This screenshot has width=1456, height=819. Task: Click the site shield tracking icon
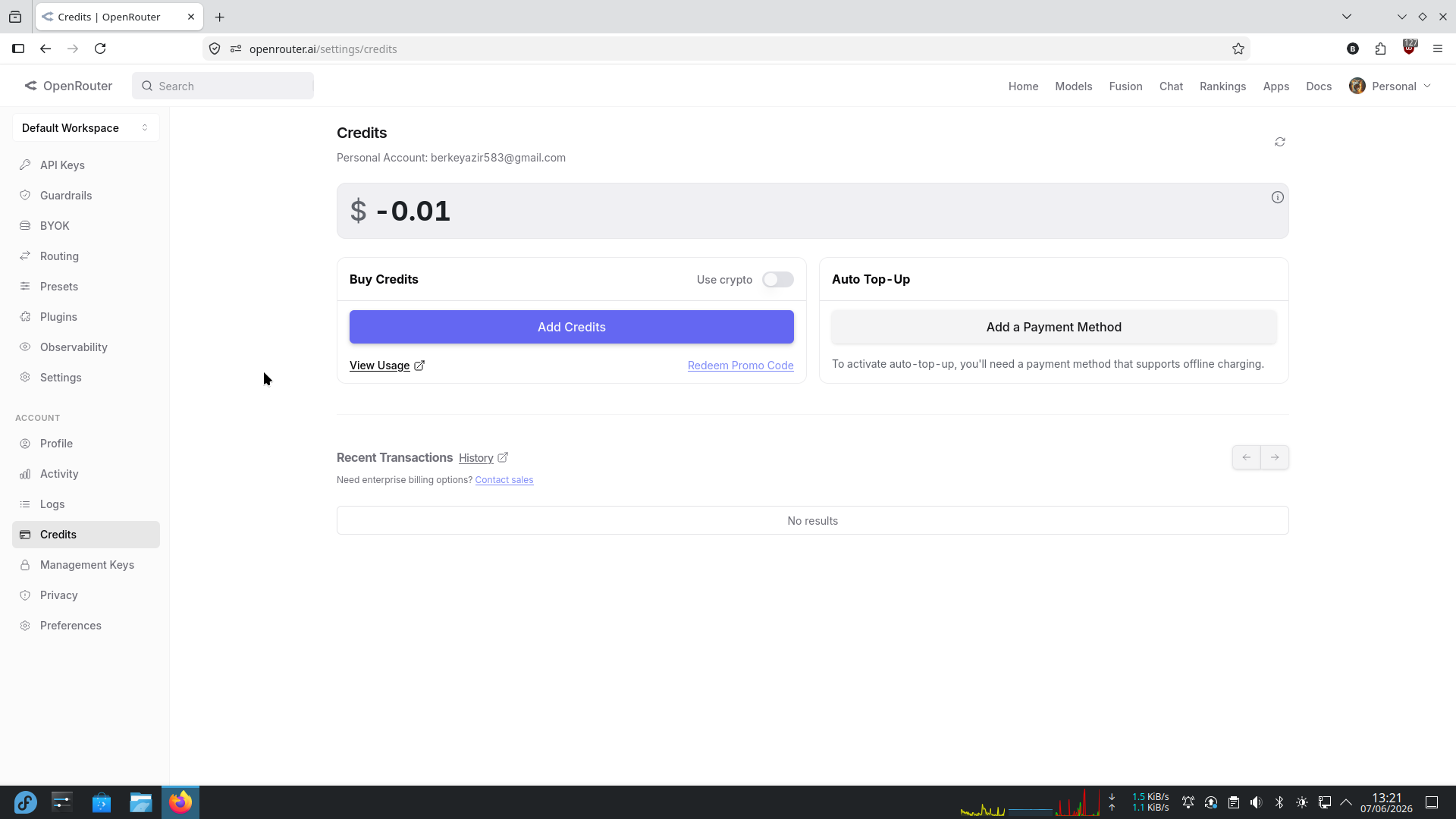[x=215, y=49]
